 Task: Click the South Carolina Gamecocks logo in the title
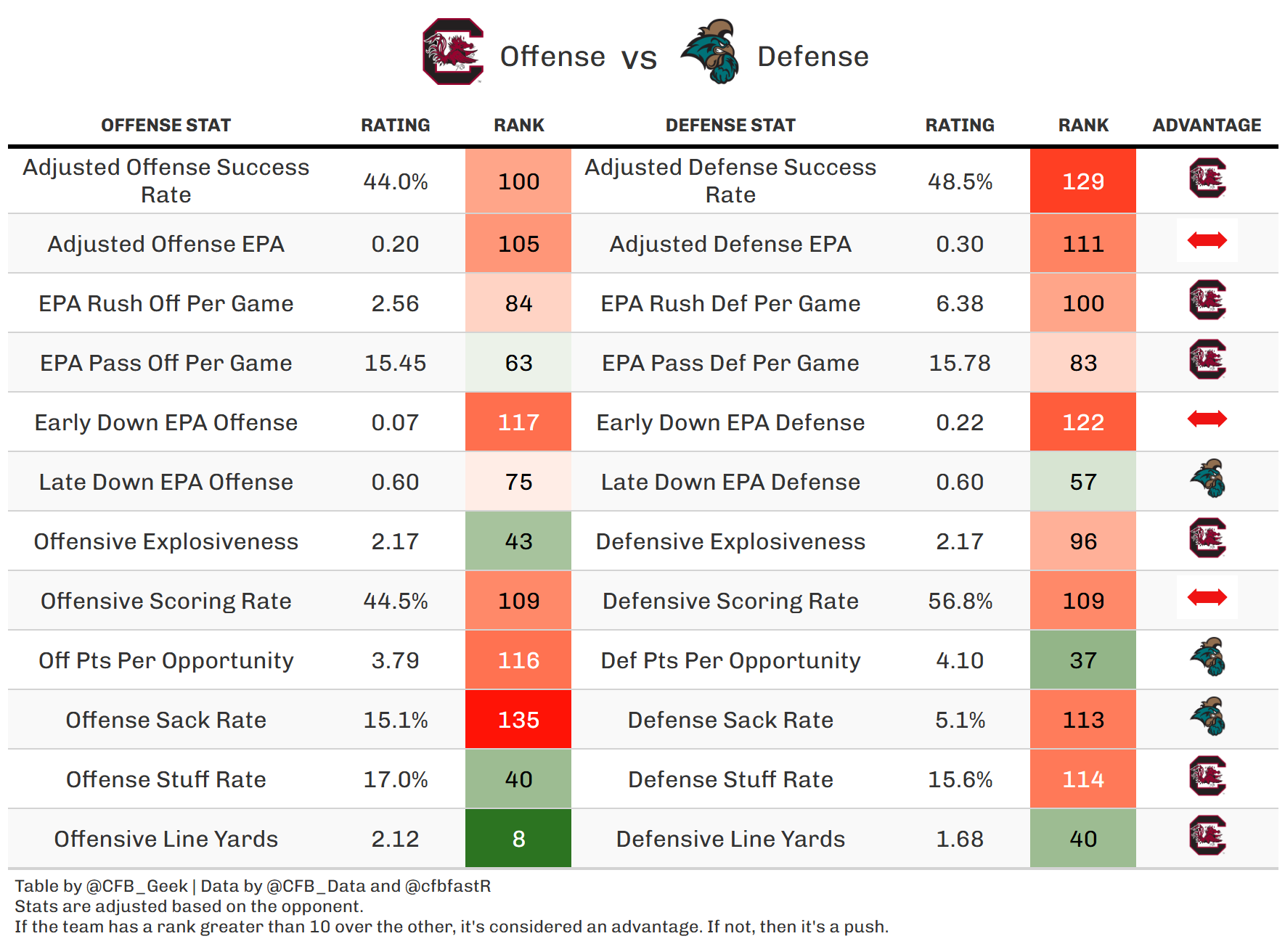coord(454,52)
